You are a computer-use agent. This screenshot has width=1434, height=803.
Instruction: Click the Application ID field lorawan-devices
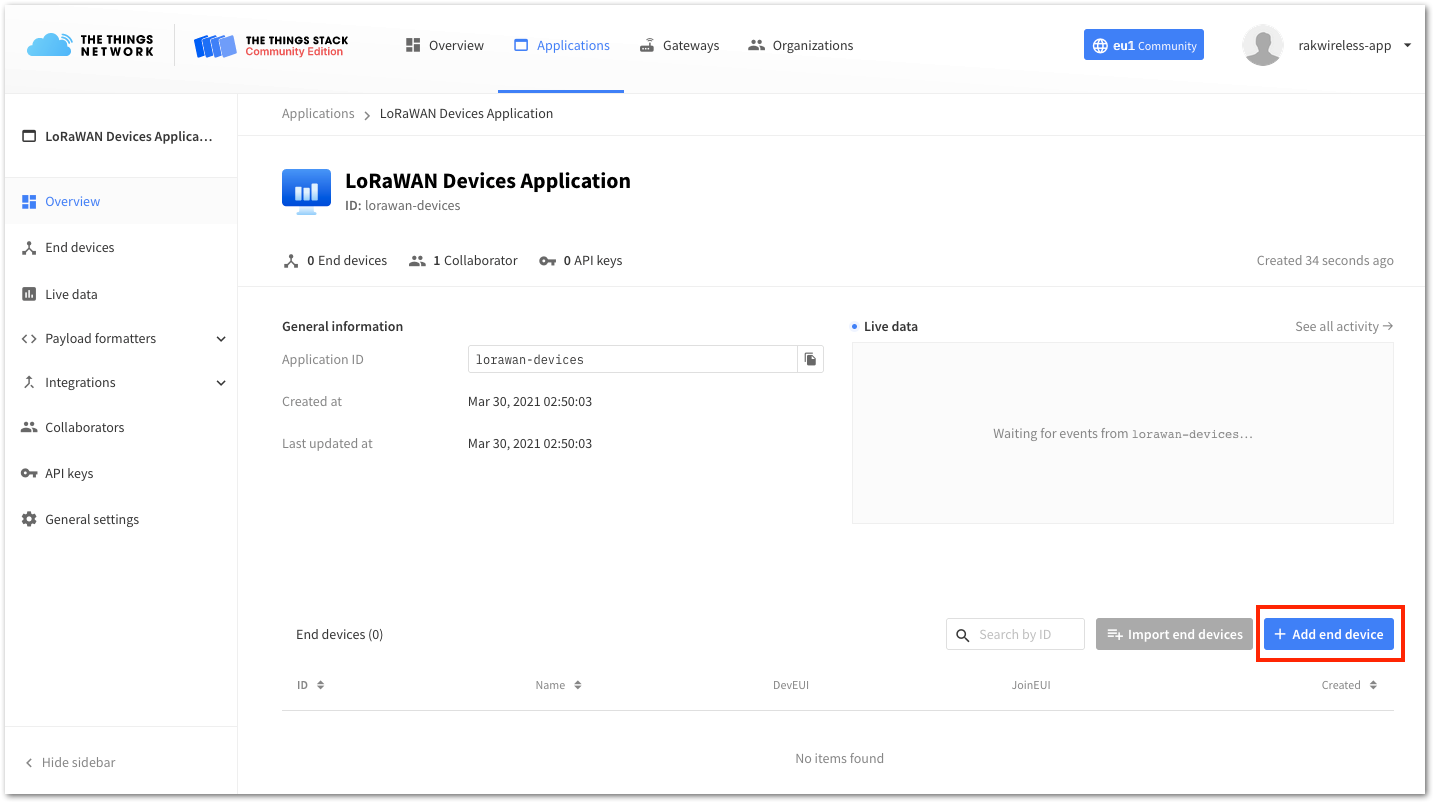632,359
